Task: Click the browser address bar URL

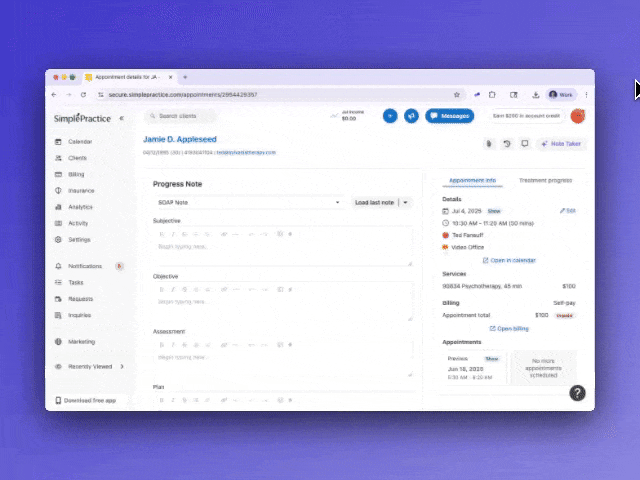Action: click(x=183, y=95)
